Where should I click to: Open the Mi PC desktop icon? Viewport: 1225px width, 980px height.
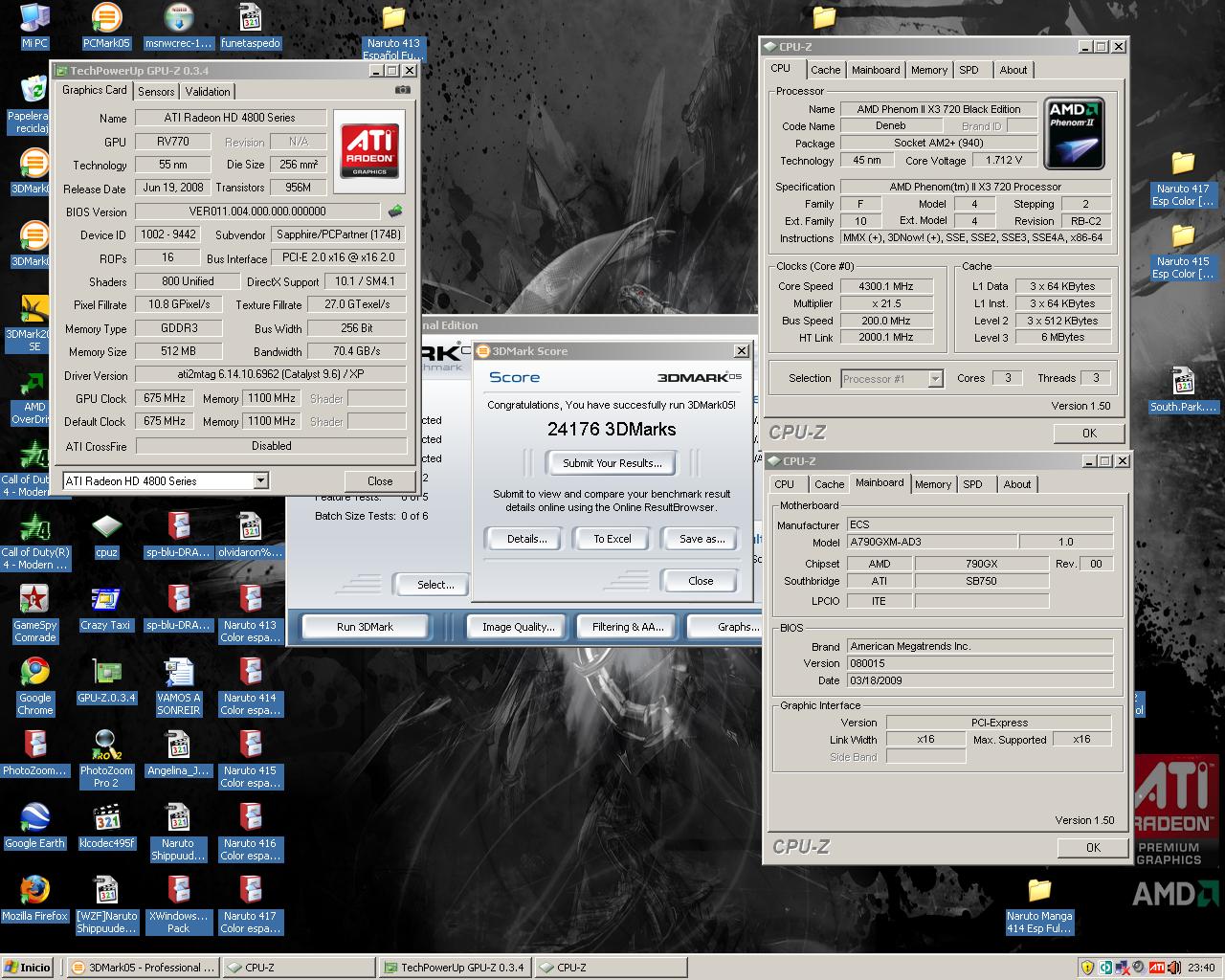34,25
